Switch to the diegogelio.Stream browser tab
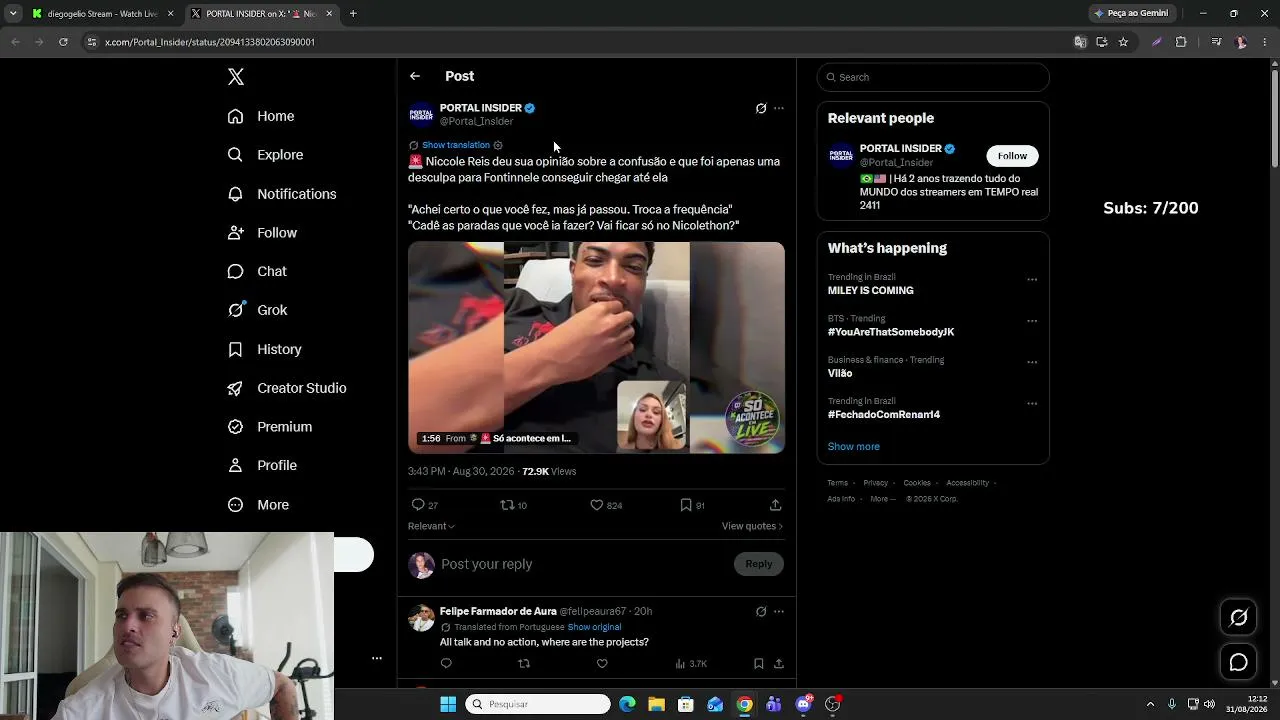Screen dimensions: 1280x720 102,14
